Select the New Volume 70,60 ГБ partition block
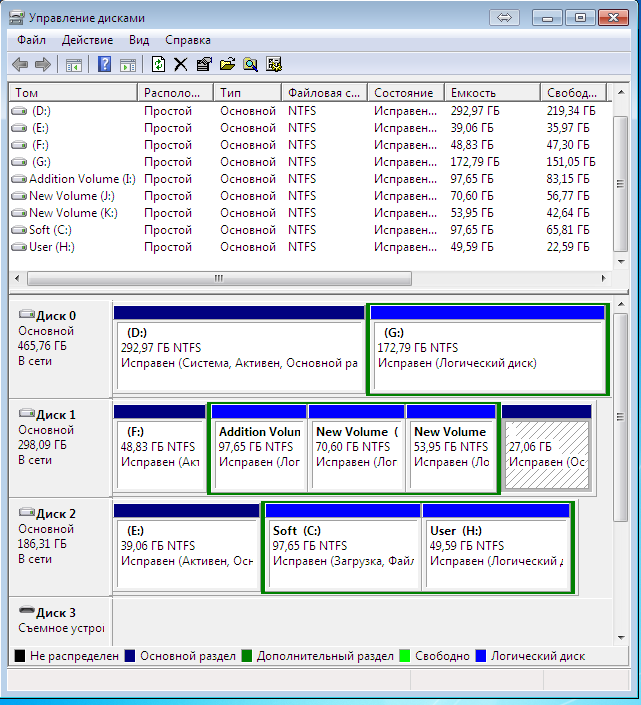Screen dimensions: 641x705 356,447
